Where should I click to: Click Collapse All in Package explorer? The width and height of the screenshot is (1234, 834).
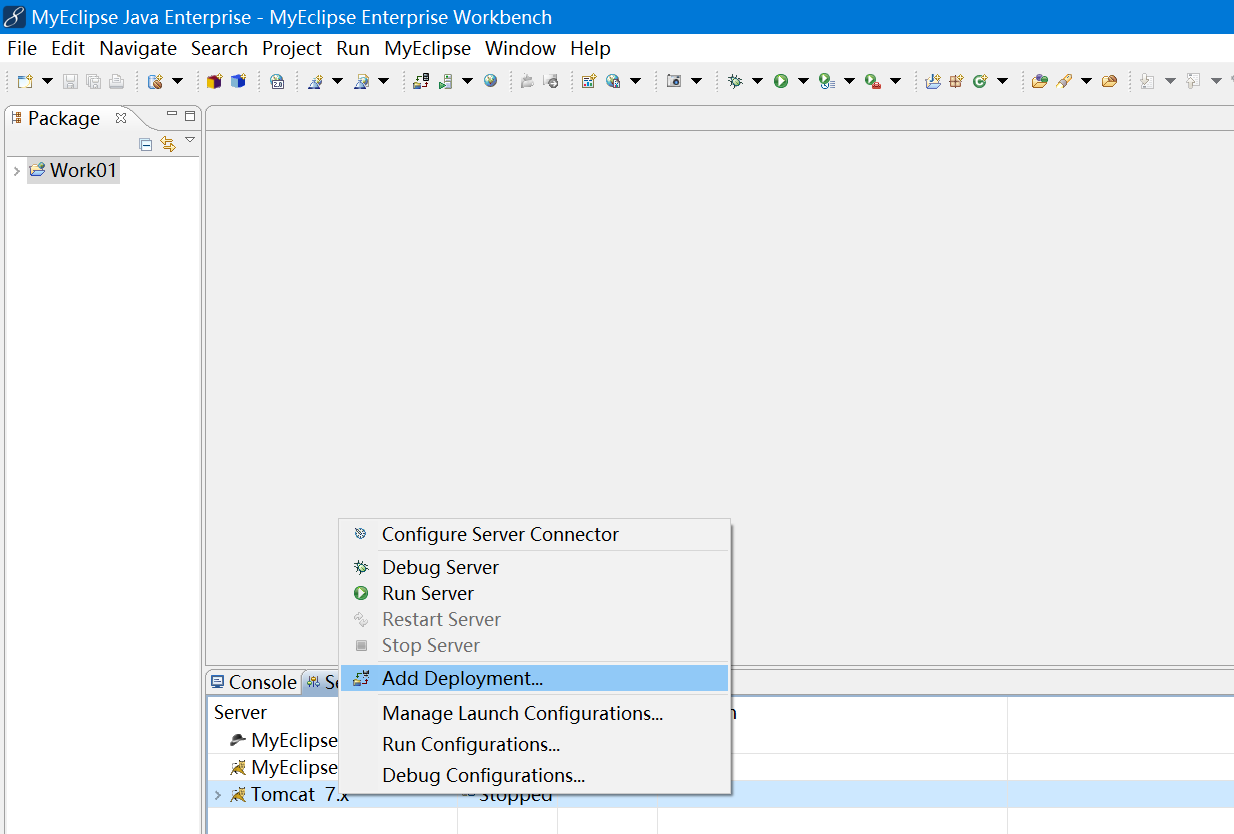(146, 144)
